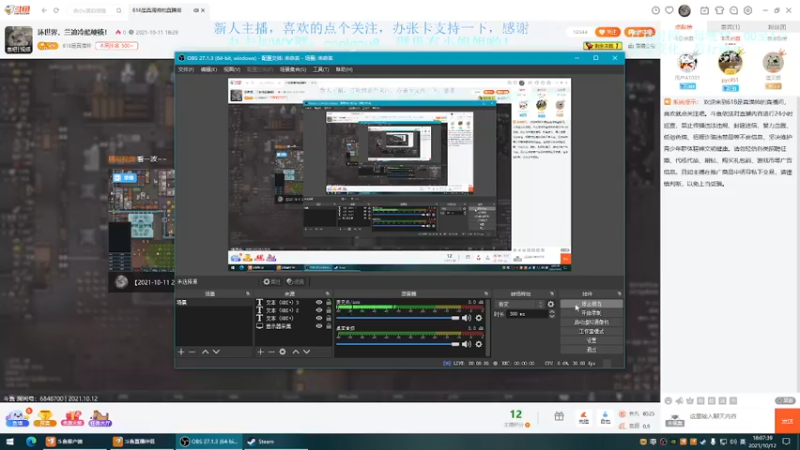Send chat message with orange send button

click(787, 421)
